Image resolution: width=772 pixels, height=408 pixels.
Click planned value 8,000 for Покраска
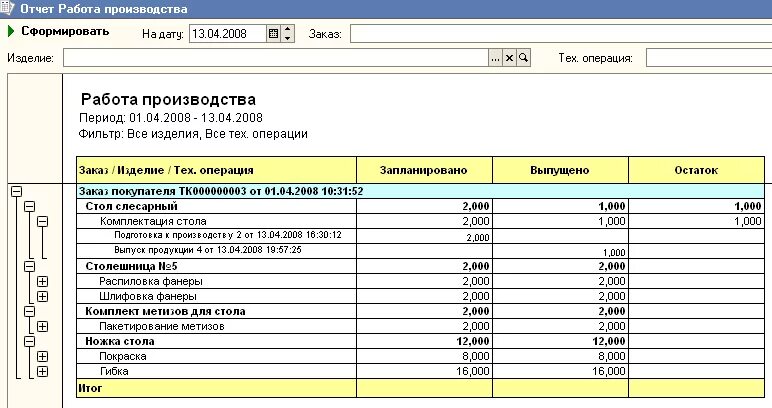pyautogui.click(x=476, y=356)
